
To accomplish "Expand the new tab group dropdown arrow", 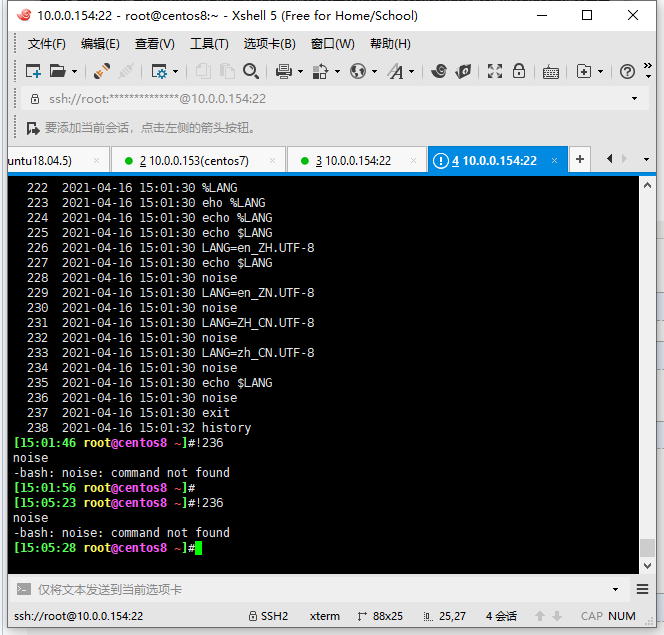I will click(x=600, y=72).
